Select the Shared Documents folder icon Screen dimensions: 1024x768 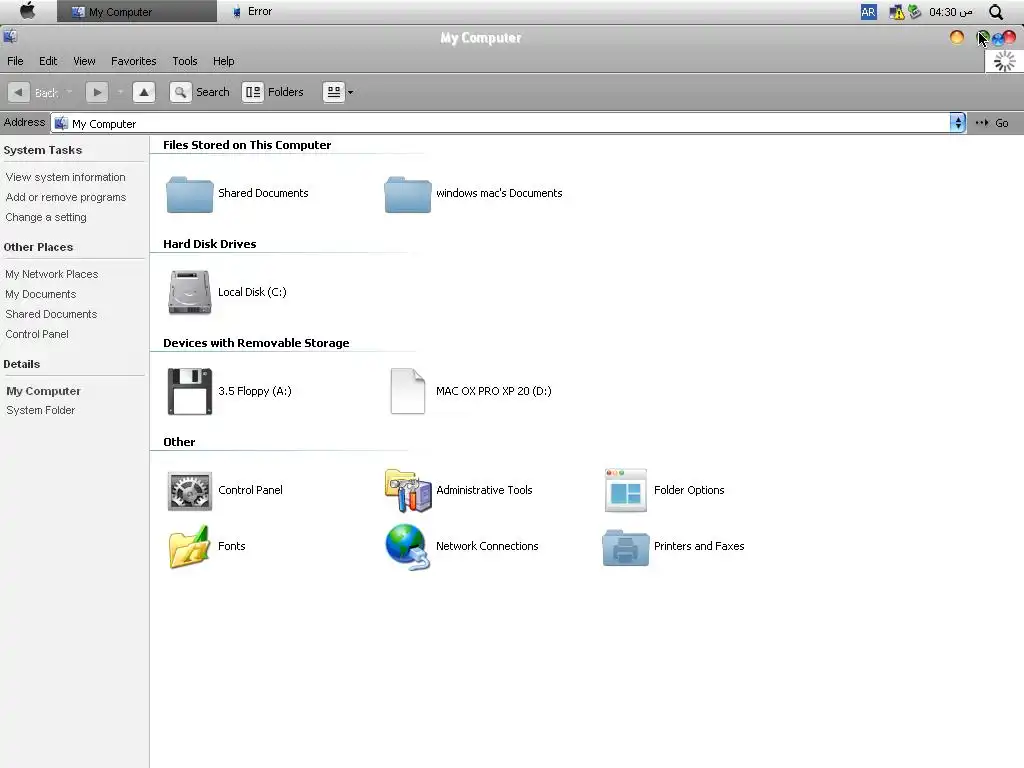coord(189,194)
